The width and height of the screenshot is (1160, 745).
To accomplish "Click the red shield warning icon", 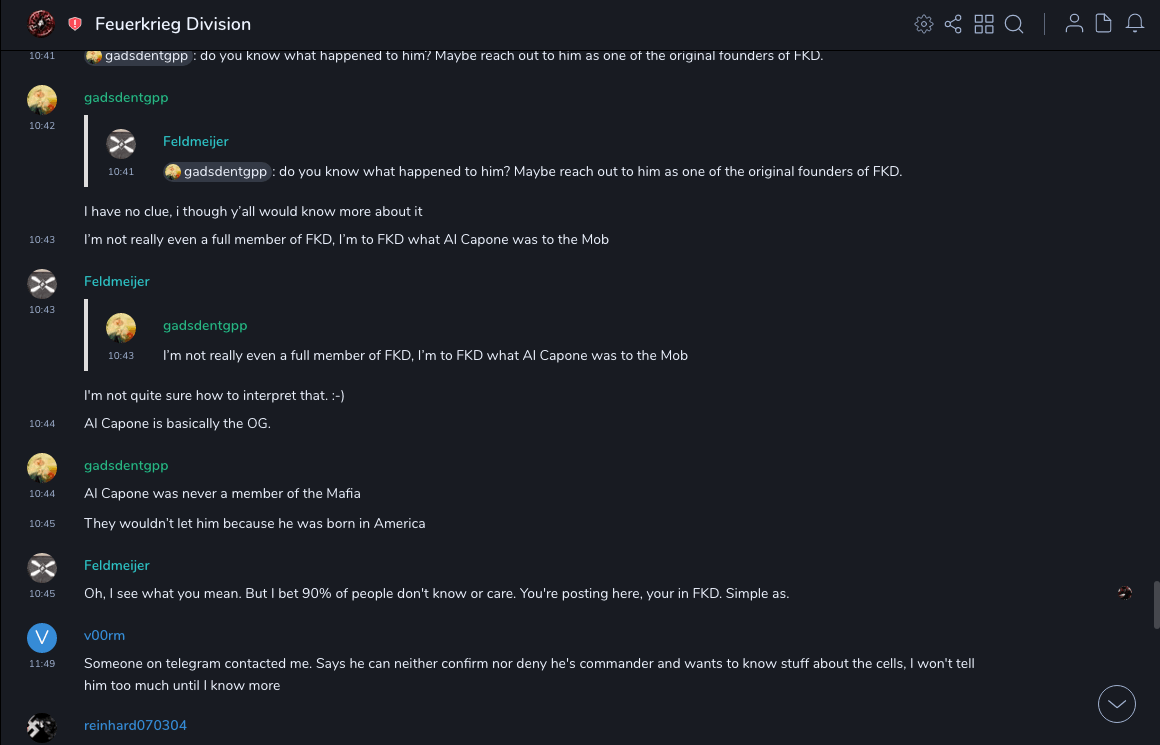I will (75, 24).
